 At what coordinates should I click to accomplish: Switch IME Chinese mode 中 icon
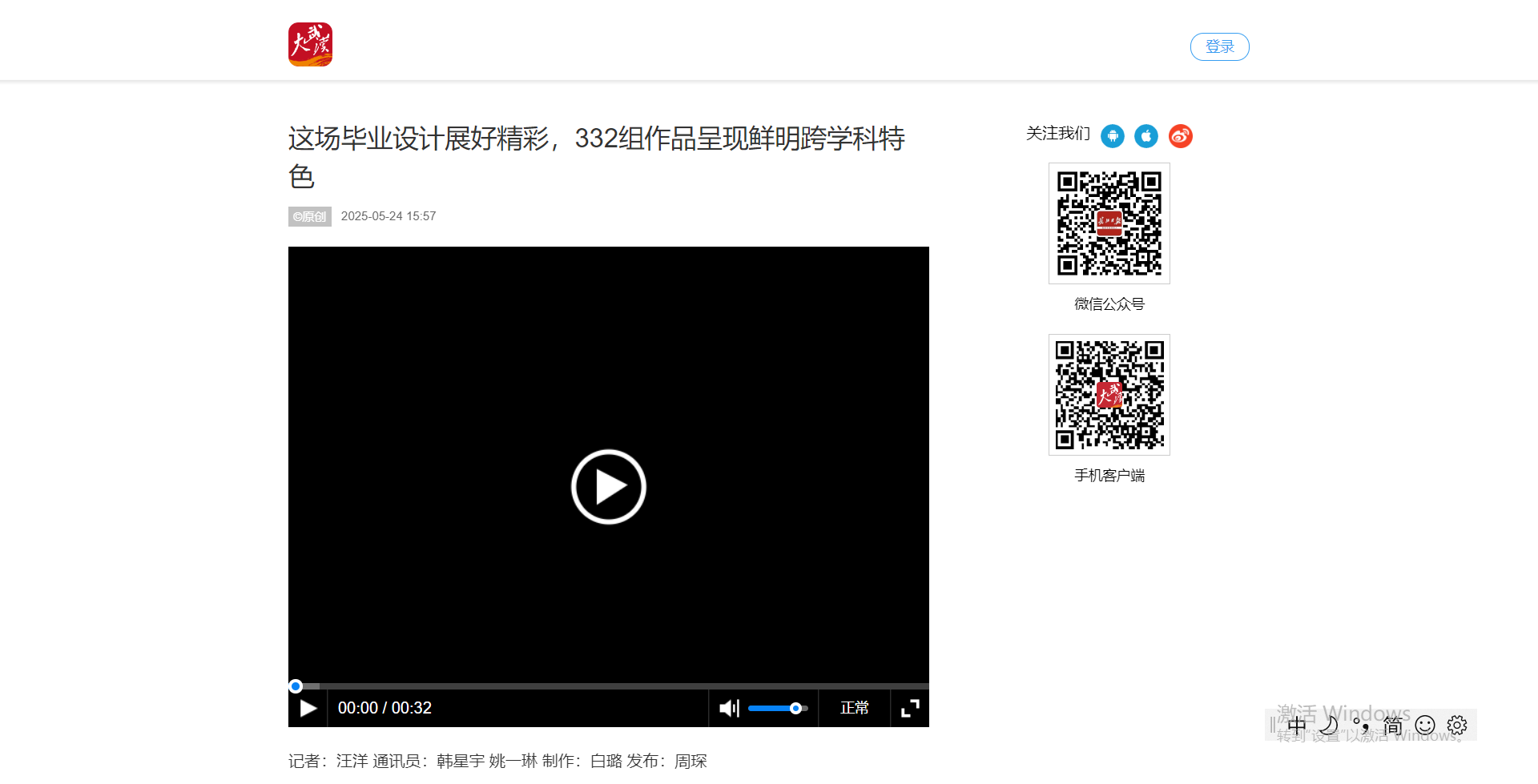click(1297, 726)
